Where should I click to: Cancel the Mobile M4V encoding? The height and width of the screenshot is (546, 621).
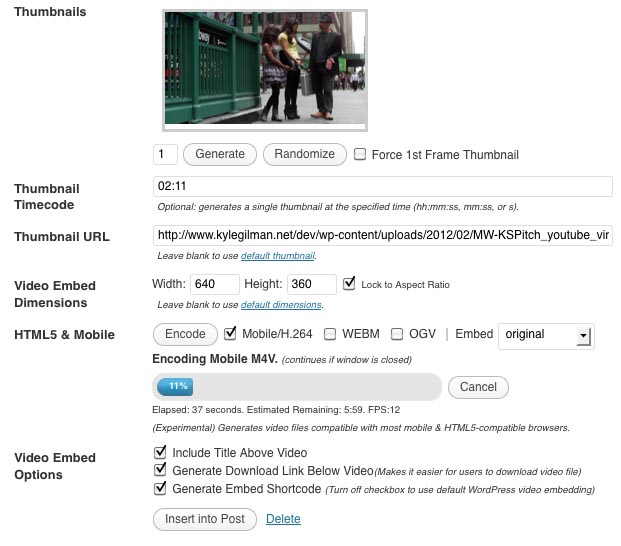coord(478,387)
